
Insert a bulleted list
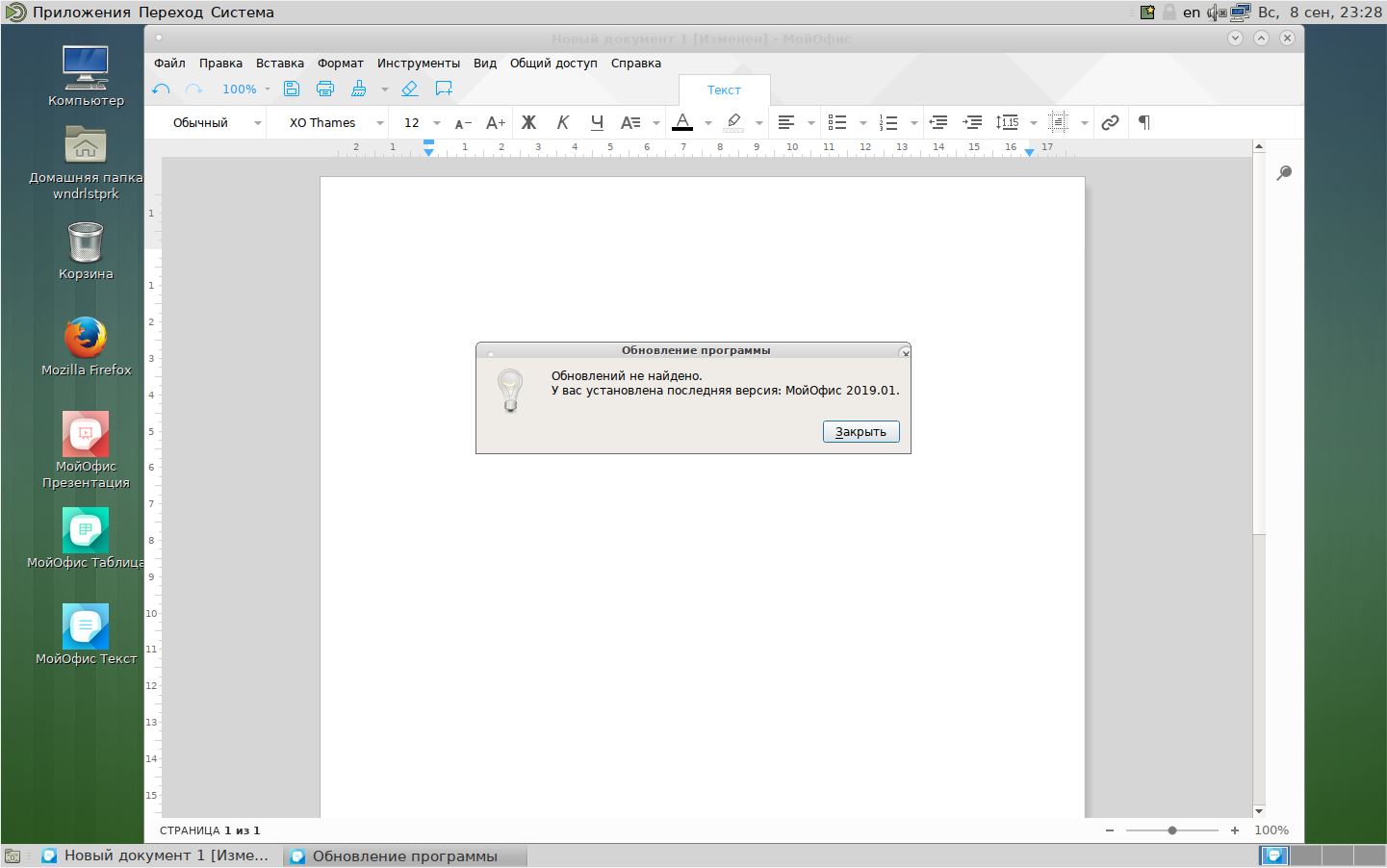coord(837,122)
